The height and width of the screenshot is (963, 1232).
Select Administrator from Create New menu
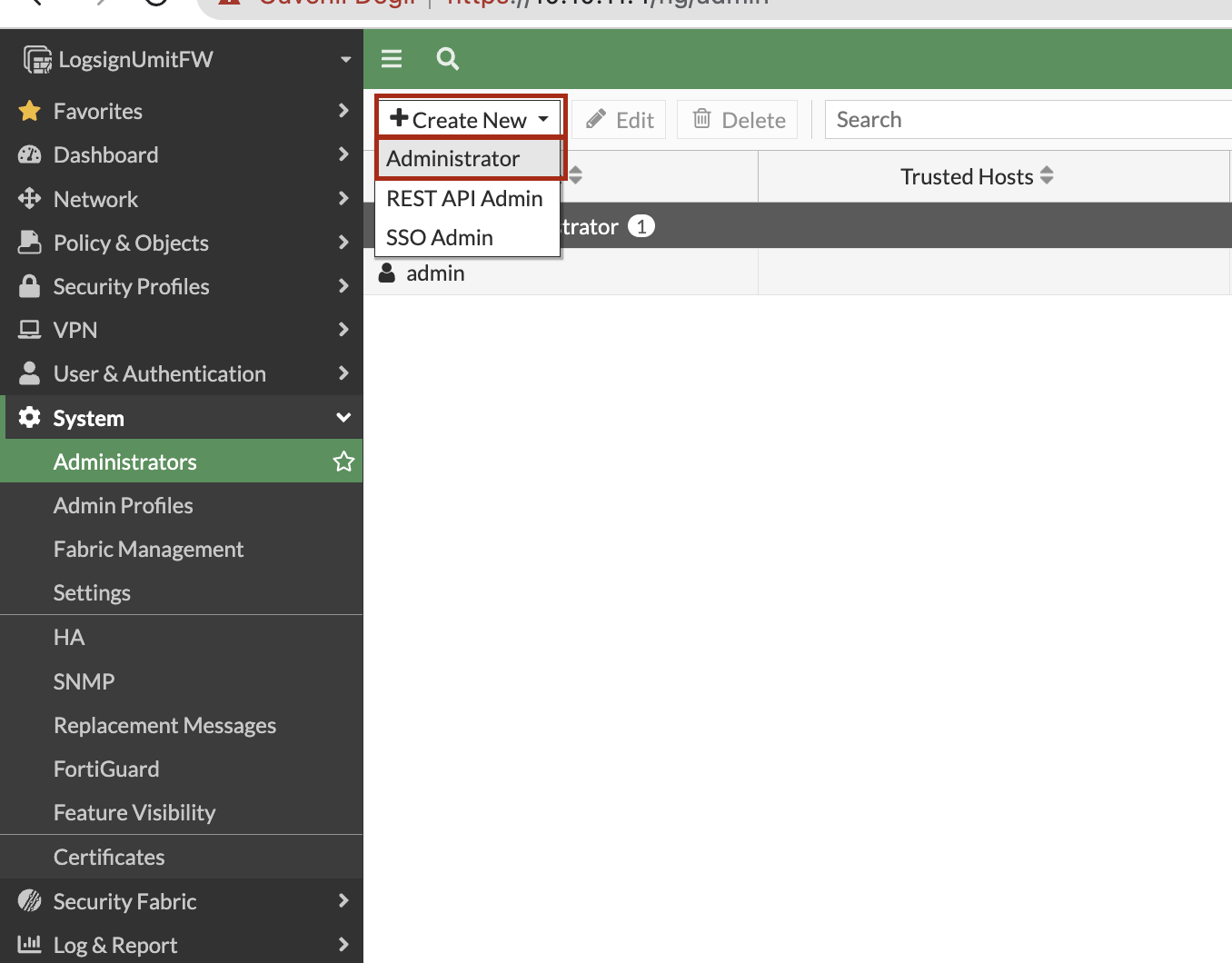pos(469,159)
